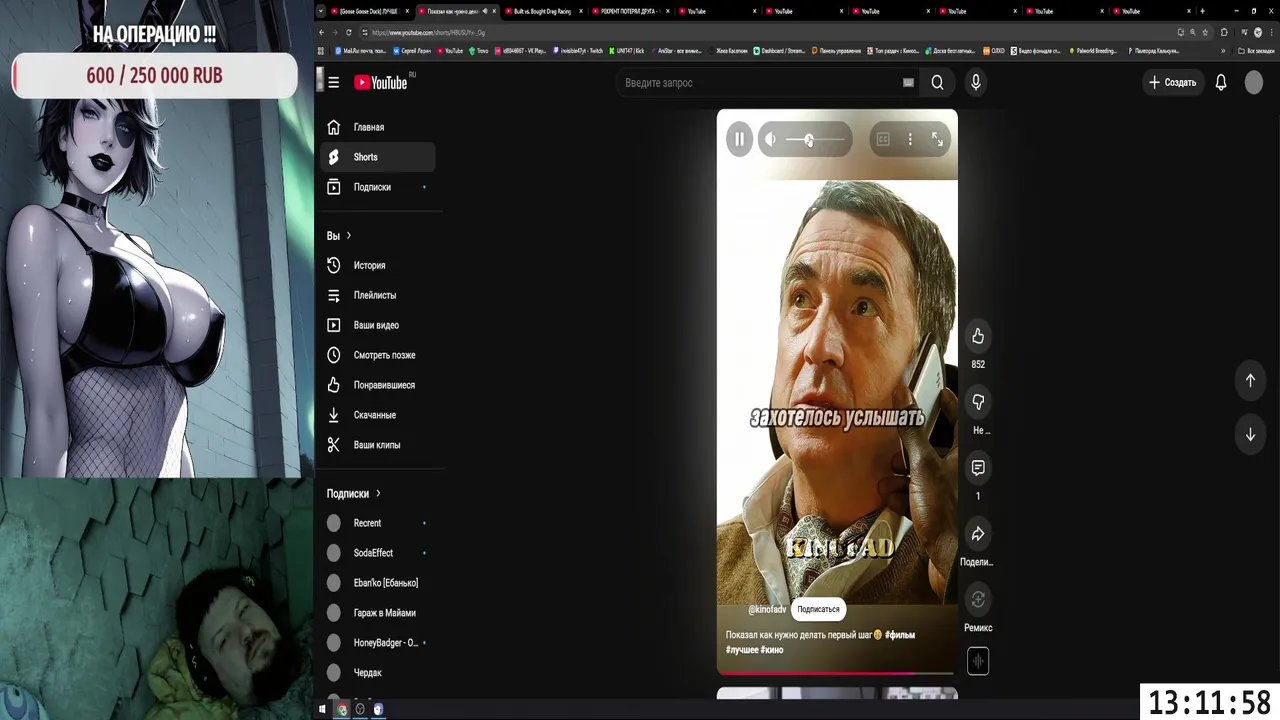
Task: Click the OBS Studio taskbar icon
Action: 360,709
